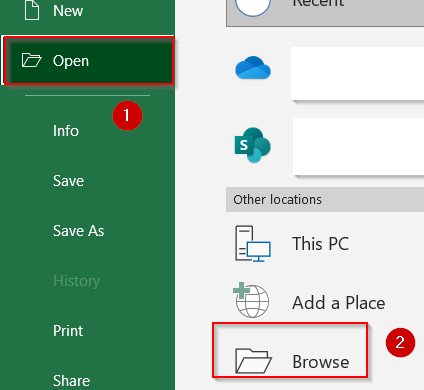Click the This PC computer icon
Image resolution: width=424 pixels, height=390 pixels.
coord(253,244)
